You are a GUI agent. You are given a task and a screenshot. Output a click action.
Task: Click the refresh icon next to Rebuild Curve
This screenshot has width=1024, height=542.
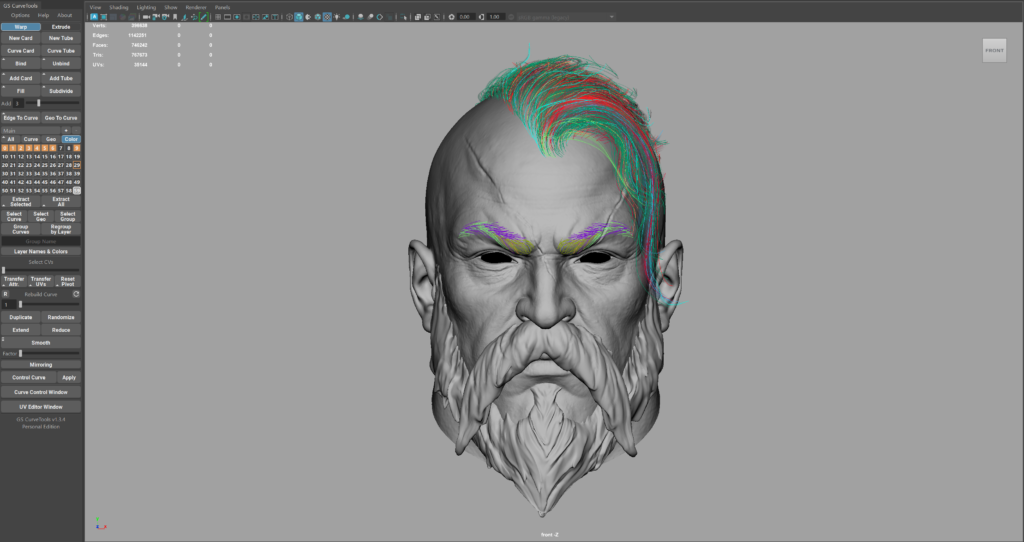(76, 294)
